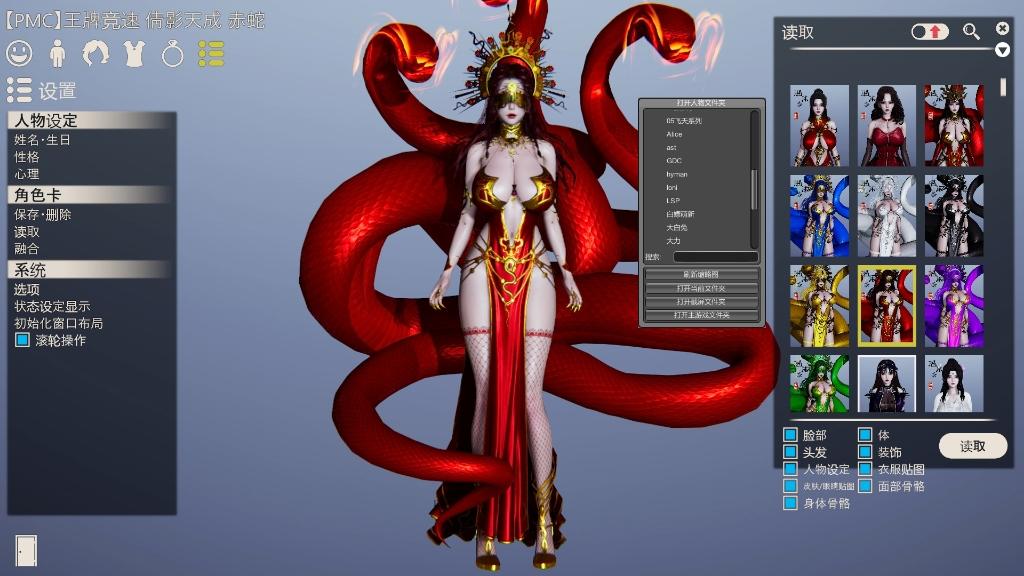The height and width of the screenshot is (576, 1024).
Task: Close the 读取 panel with X icon
Action: click(1002, 28)
